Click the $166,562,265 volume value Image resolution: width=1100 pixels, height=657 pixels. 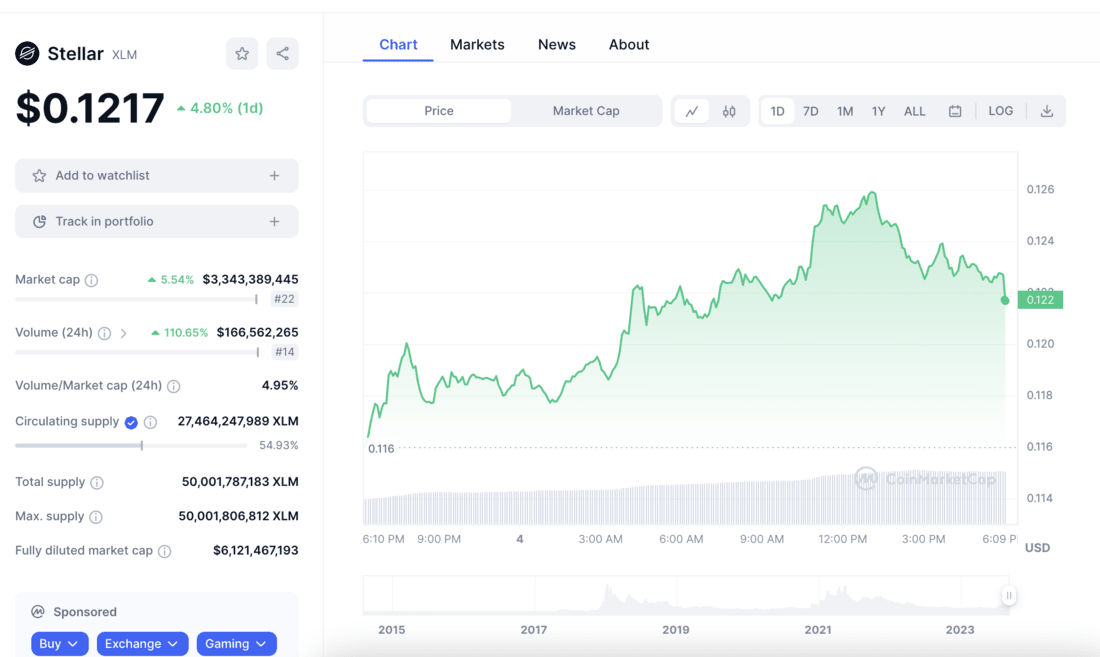pyautogui.click(x=257, y=332)
